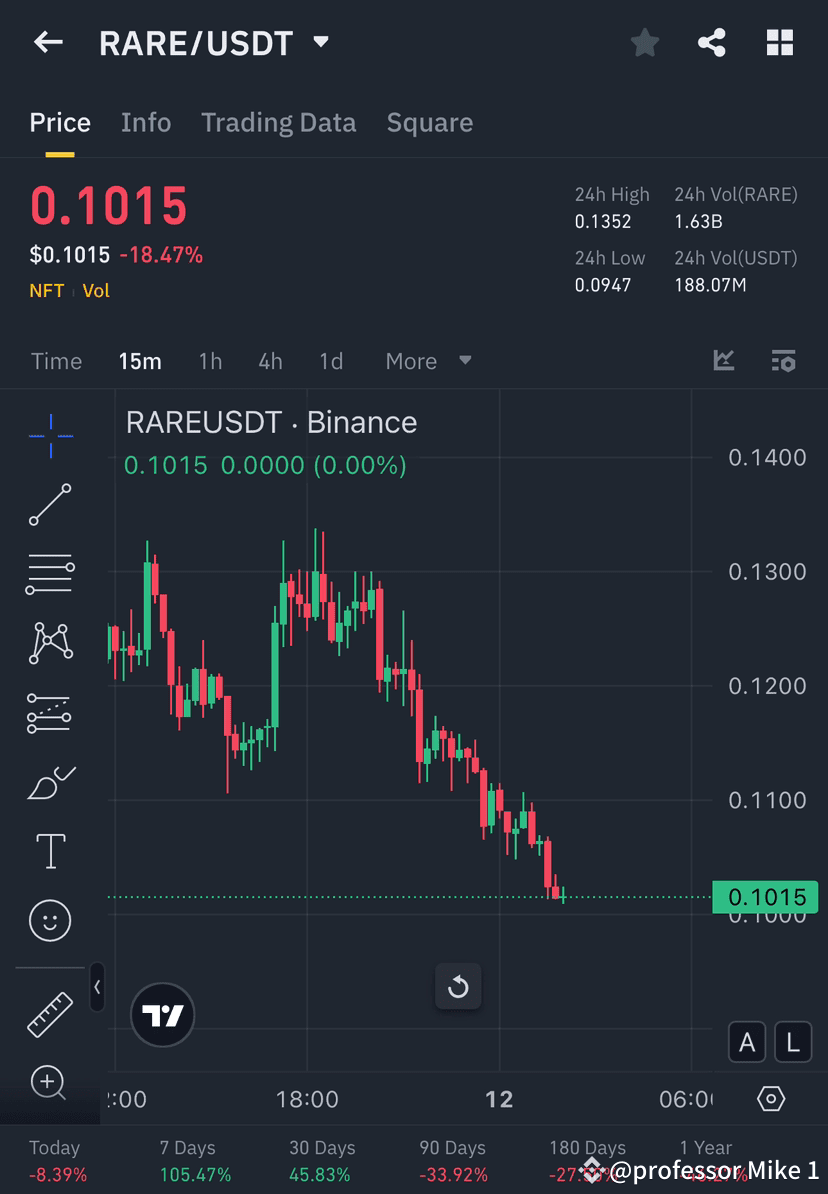
Task: Switch to the Trading Data tab
Action: click(x=278, y=122)
